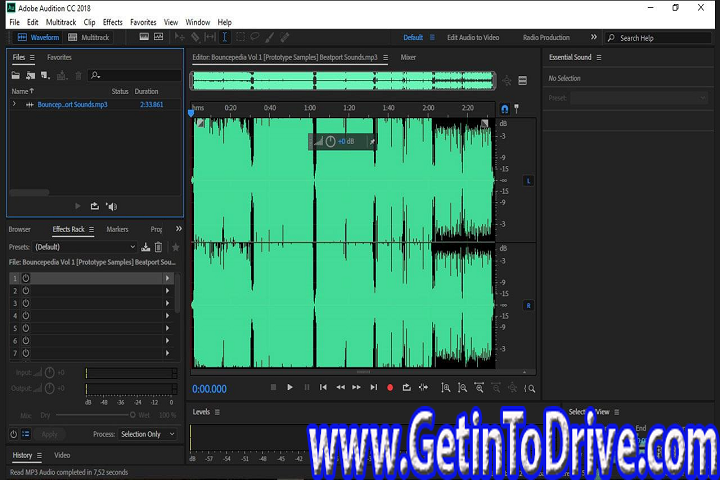The image size is (720, 480).
Task: Open the Multitrack menu
Action: 61,22
